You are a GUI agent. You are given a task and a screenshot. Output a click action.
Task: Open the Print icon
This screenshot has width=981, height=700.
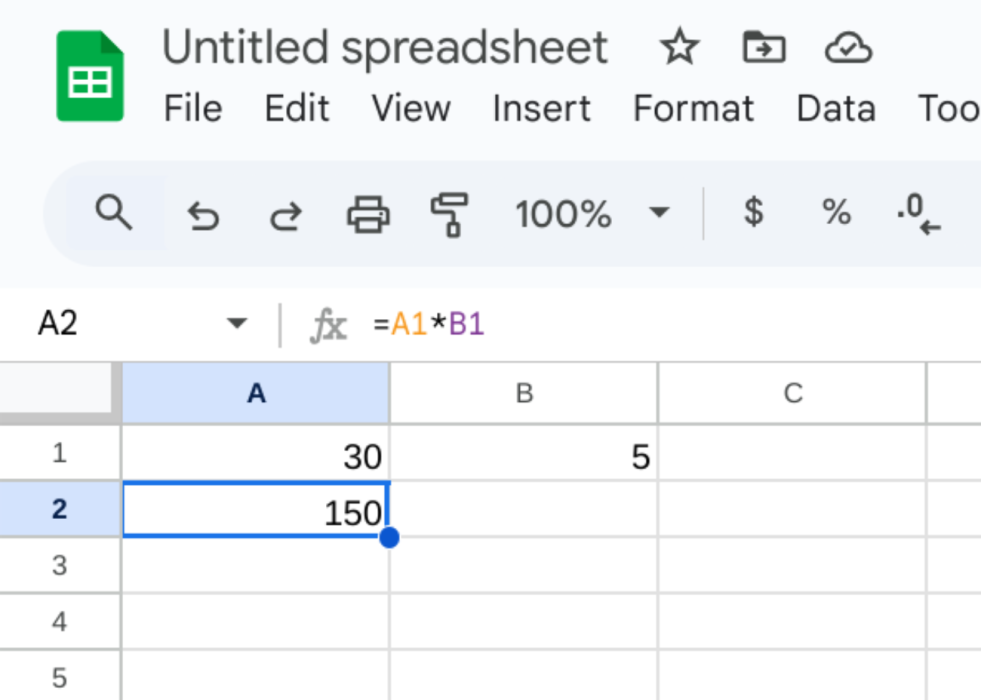tap(370, 212)
